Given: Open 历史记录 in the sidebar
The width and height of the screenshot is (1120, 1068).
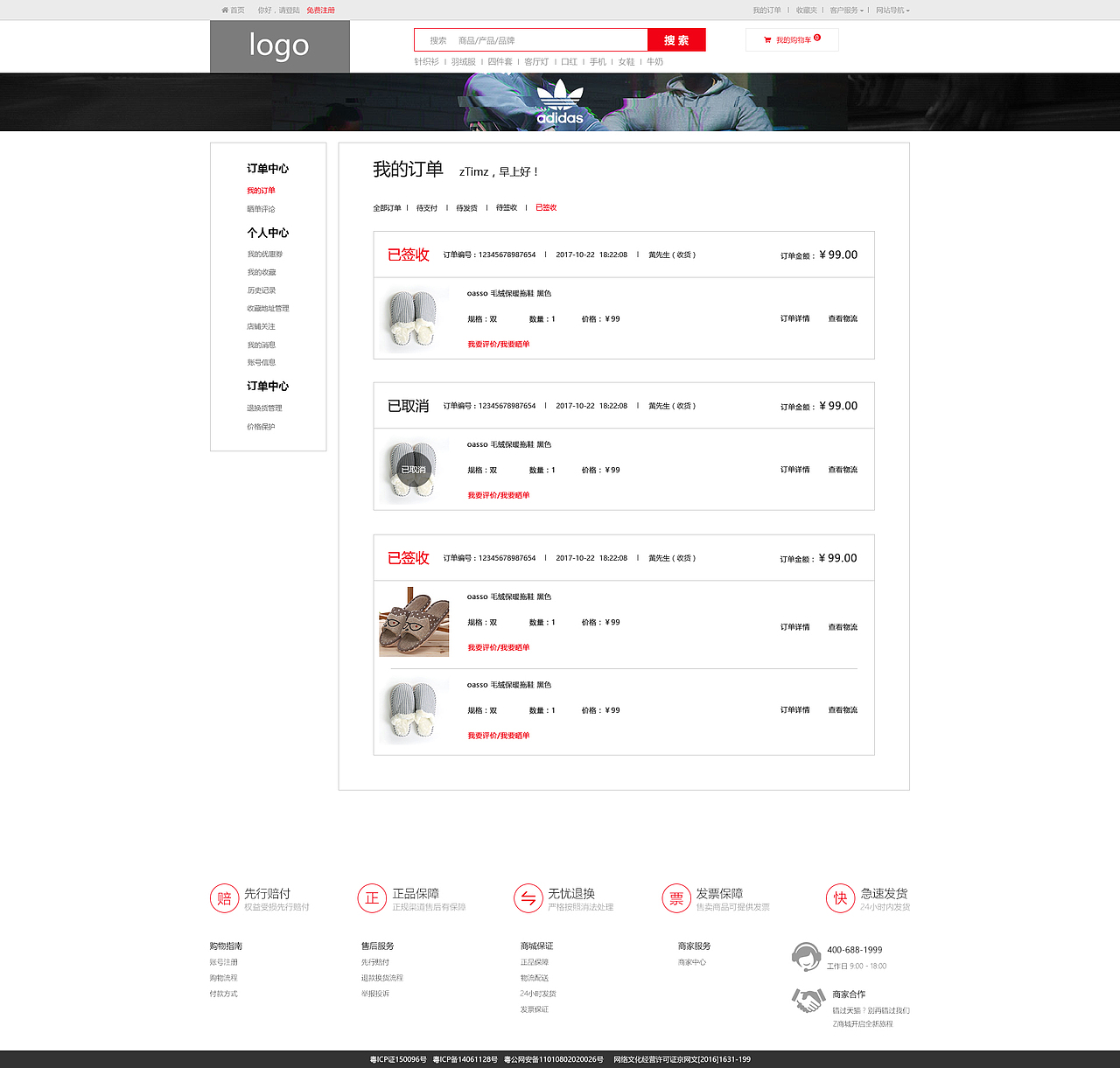Looking at the screenshot, I should click(261, 290).
